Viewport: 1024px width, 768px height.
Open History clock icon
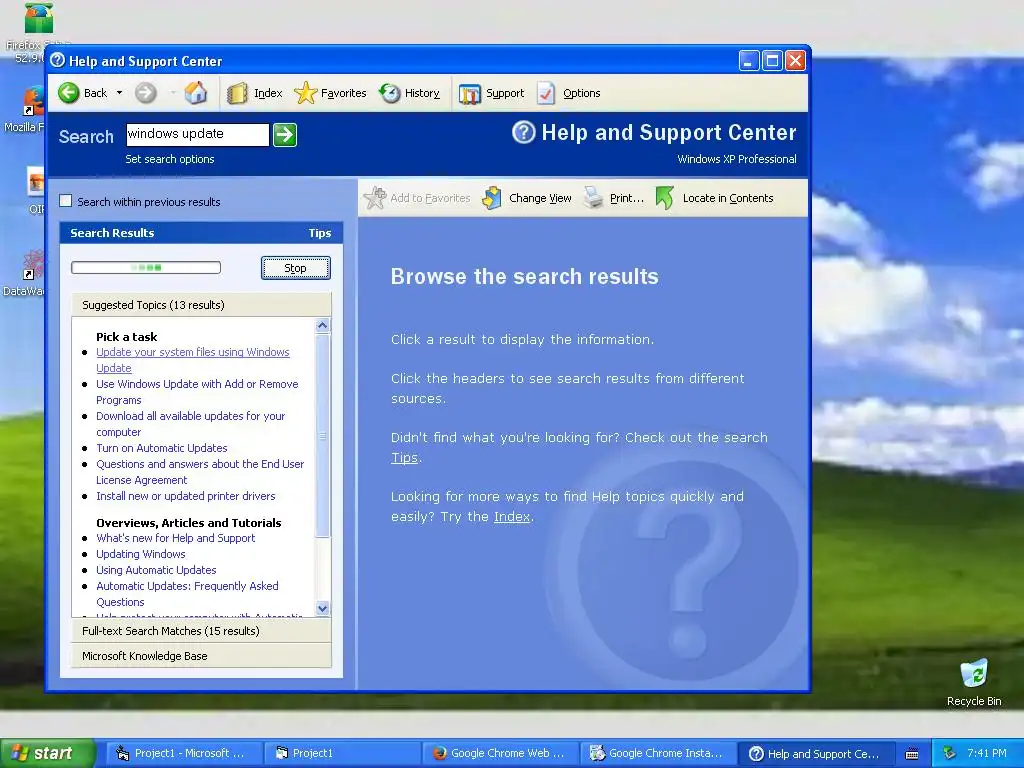coord(390,93)
